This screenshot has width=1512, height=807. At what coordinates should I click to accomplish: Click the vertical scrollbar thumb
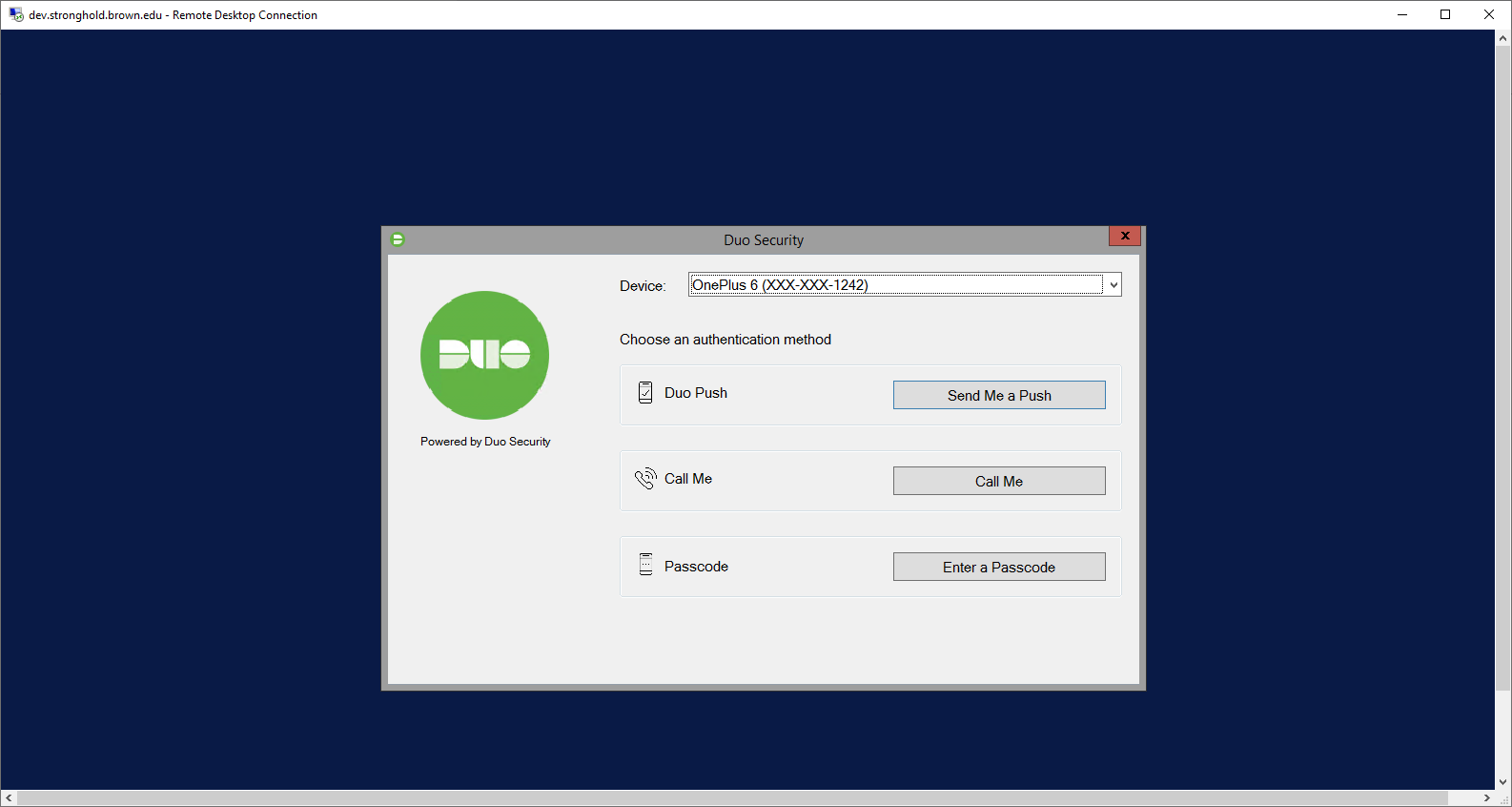pyautogui.click(x=1503, y=368)
